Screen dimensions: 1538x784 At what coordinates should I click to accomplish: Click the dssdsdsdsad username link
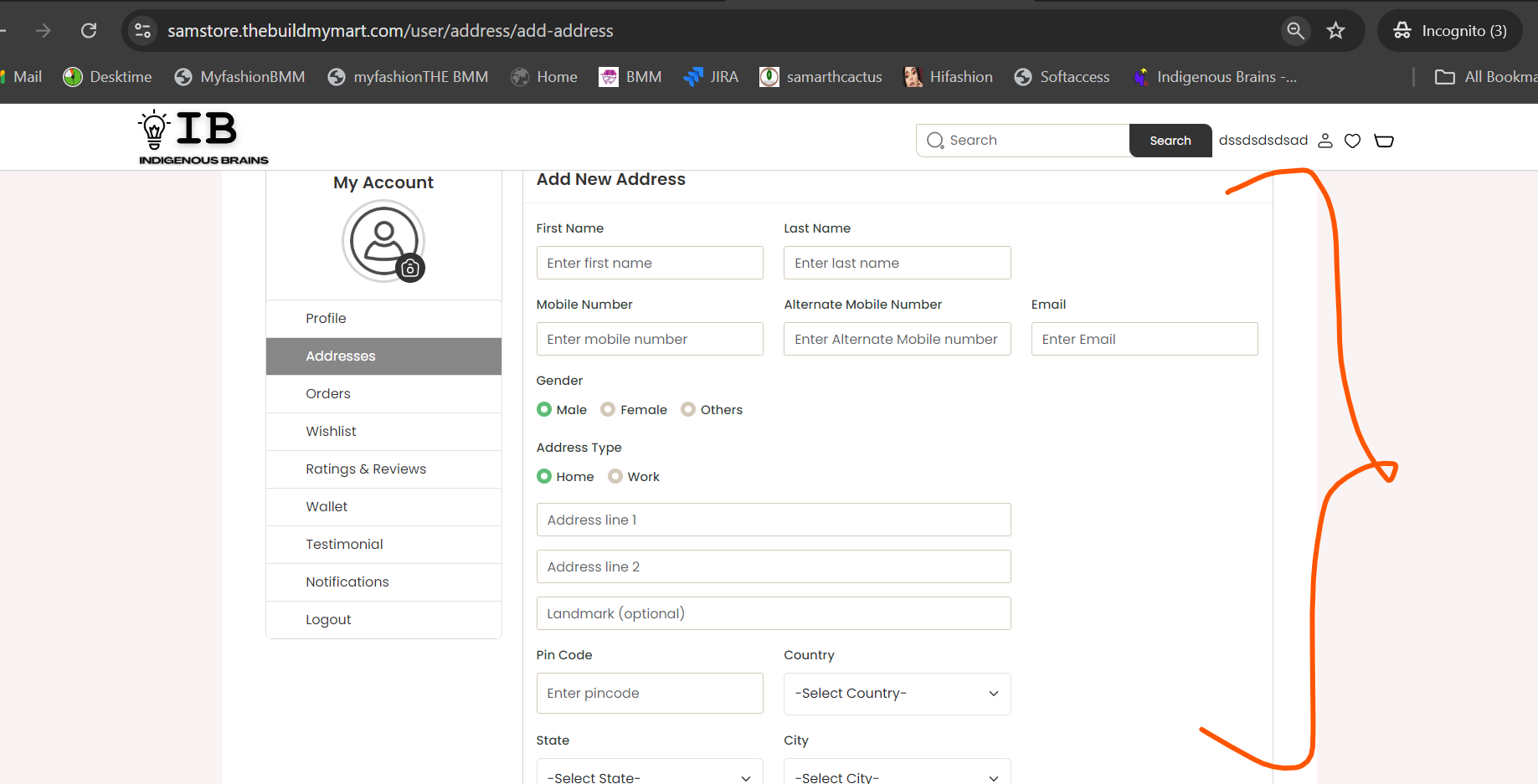pos(1263,141)
